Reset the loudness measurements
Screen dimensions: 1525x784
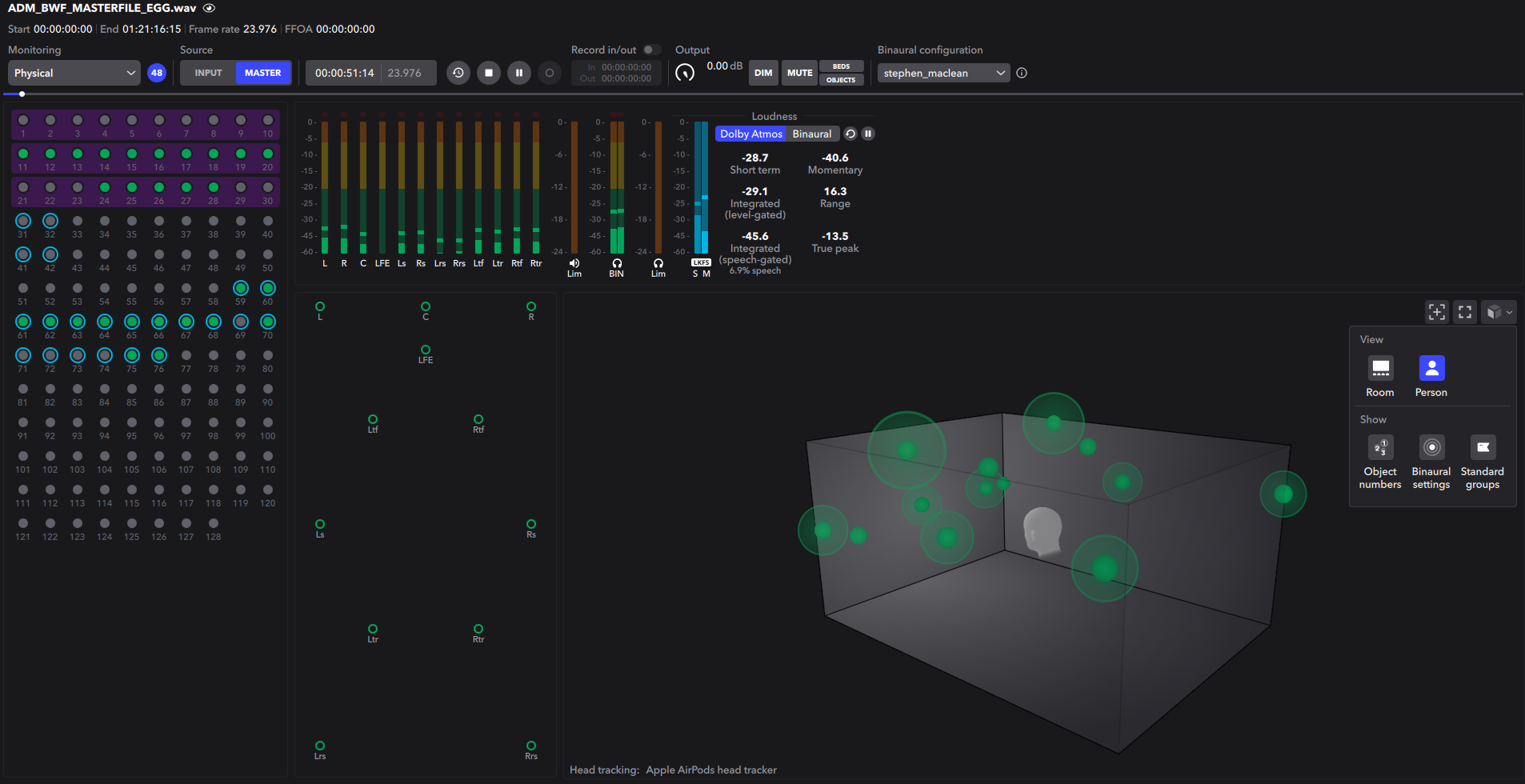click(850, 134)
